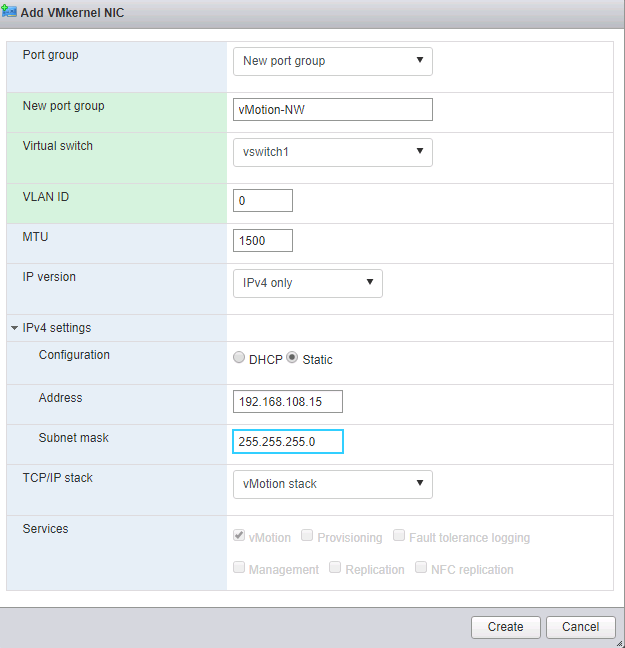Cancel the Add VMkernel NIC dialog

coord(580,627)
